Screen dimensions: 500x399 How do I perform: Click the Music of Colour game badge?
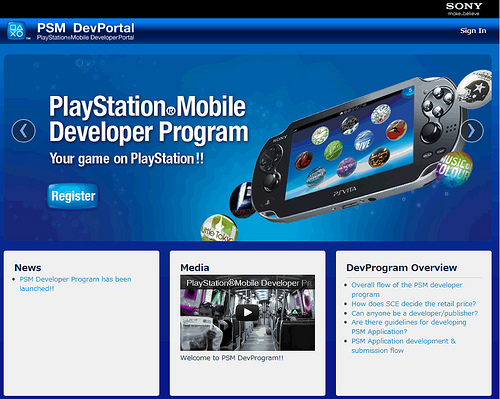coord(454,169)
